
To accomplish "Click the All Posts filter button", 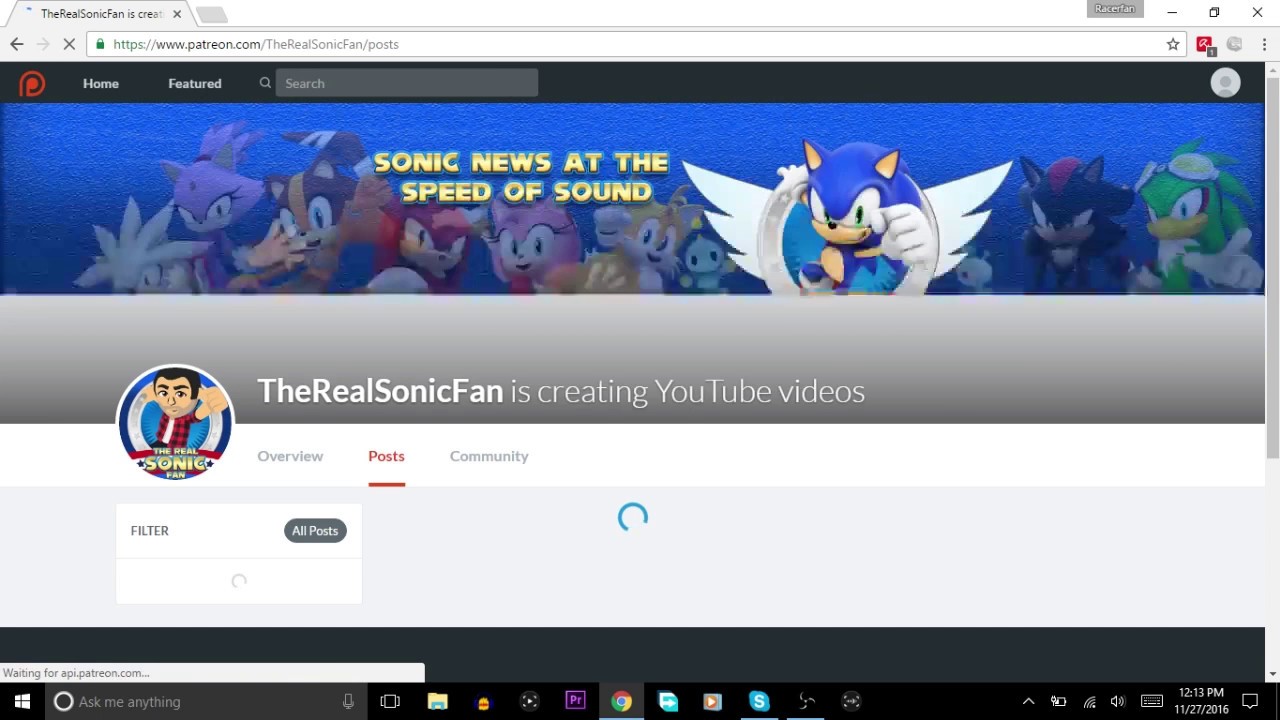I will 315,531.
